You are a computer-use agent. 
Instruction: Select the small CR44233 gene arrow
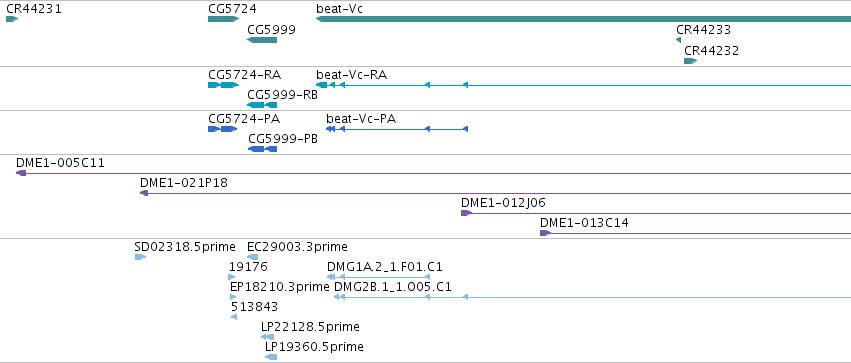(678, 40)
